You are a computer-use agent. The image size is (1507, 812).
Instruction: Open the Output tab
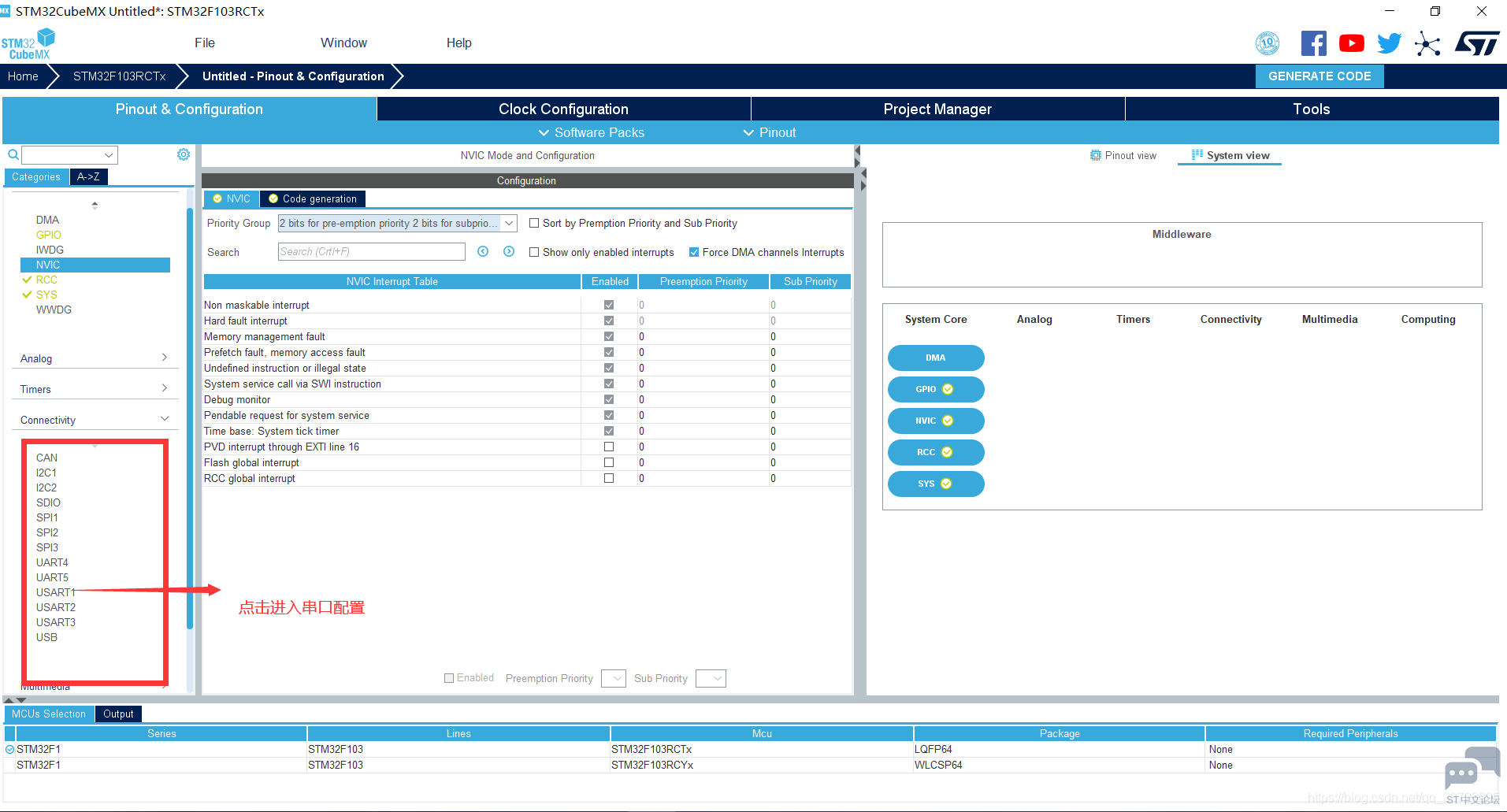118,714
